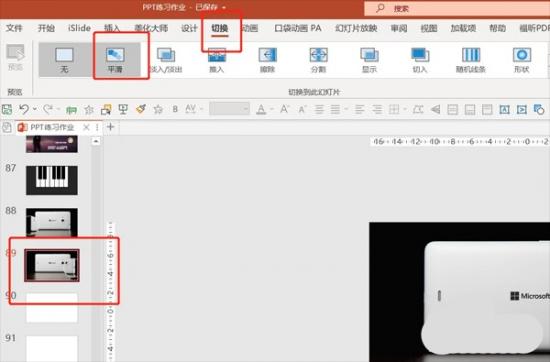This screenshot has height=362, width=550.
Task: Switch to the 设计 (Design) tab
Action: coord(189,28)
